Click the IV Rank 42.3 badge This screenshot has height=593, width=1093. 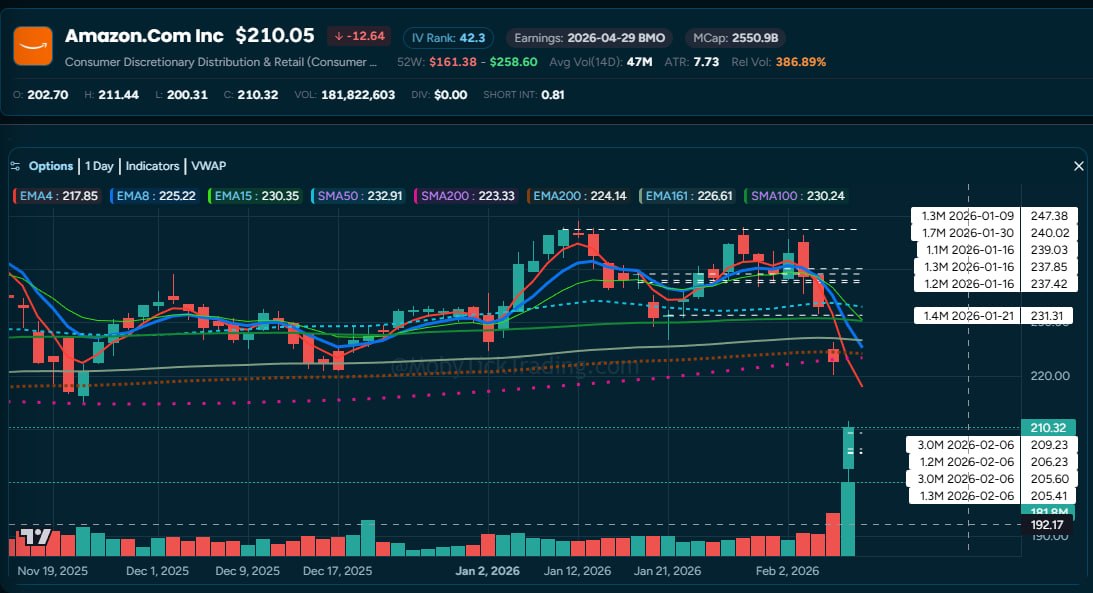point(447,37)
